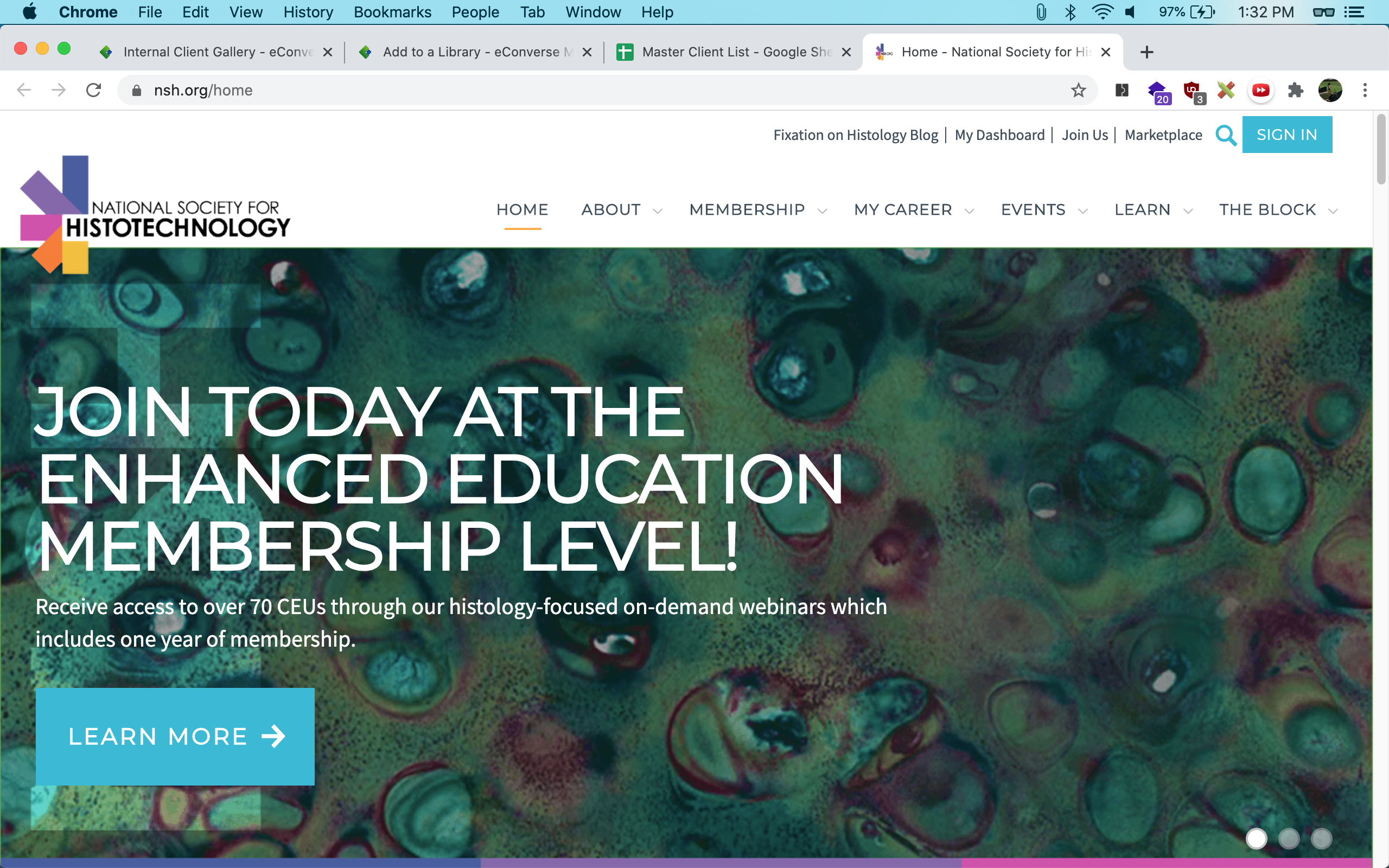Switch to the Master Client List tab
1389x868 pixels.
[736, 52]
